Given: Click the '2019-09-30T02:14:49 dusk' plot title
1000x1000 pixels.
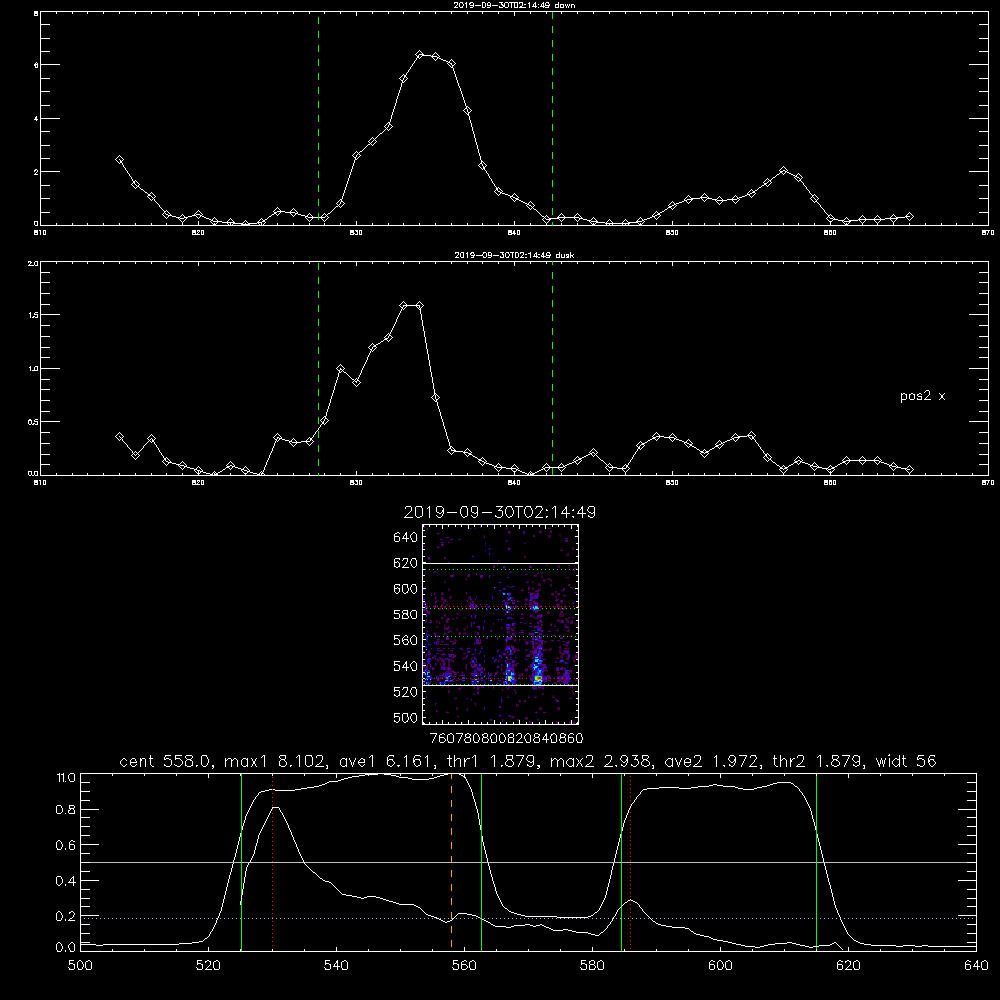Looking at the screenshot, I should pyautogui.click(x=514, y=255).
